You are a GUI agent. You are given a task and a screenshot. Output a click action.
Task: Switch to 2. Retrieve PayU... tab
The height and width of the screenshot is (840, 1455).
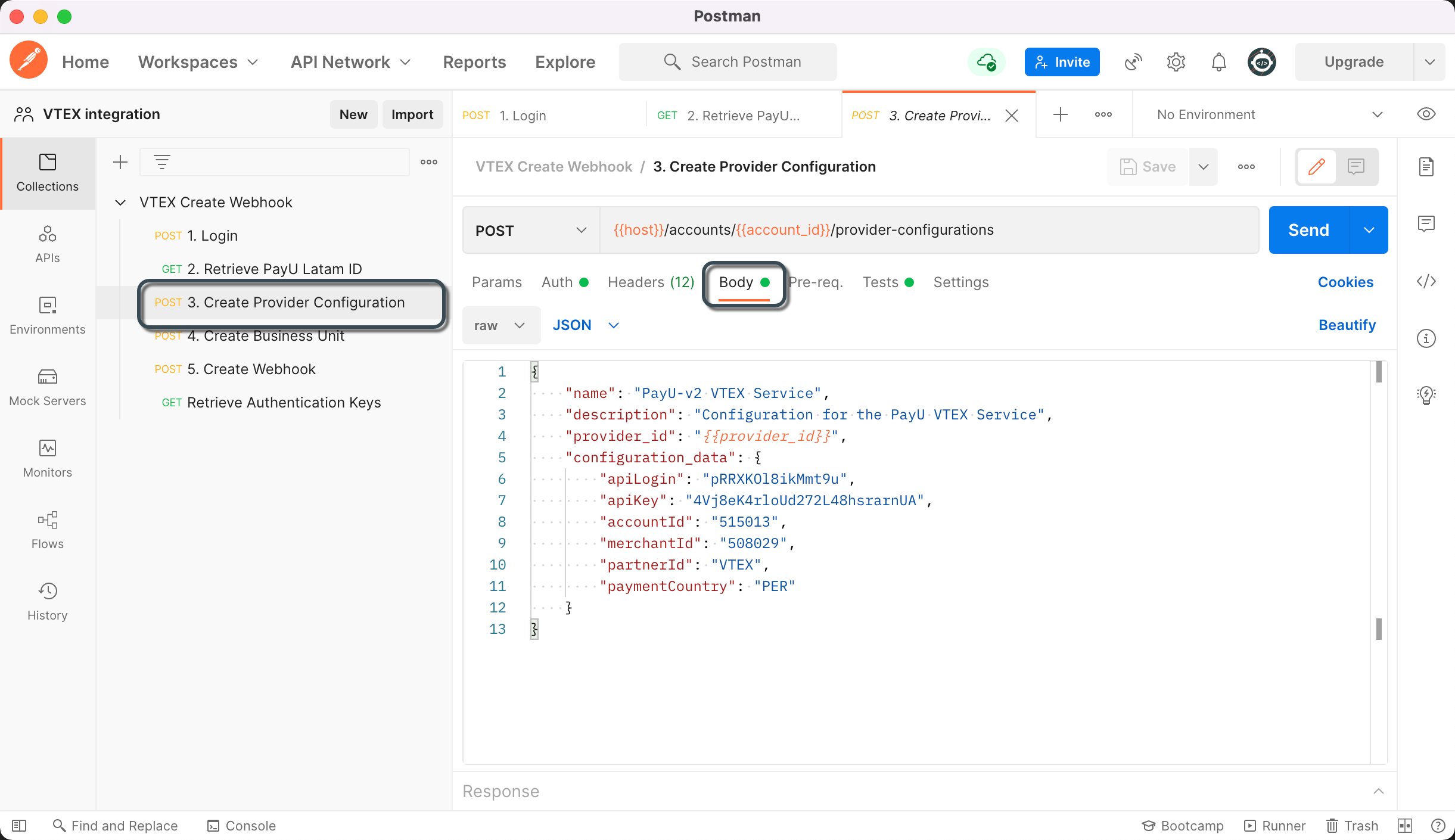point(744,116)
